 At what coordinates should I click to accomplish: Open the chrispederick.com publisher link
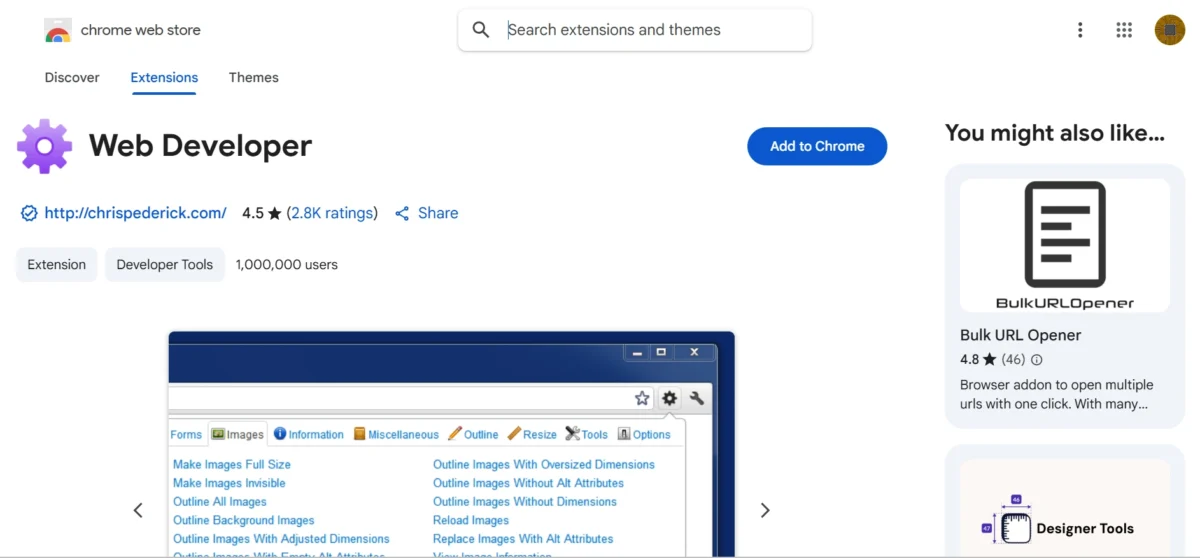point(135,213)
